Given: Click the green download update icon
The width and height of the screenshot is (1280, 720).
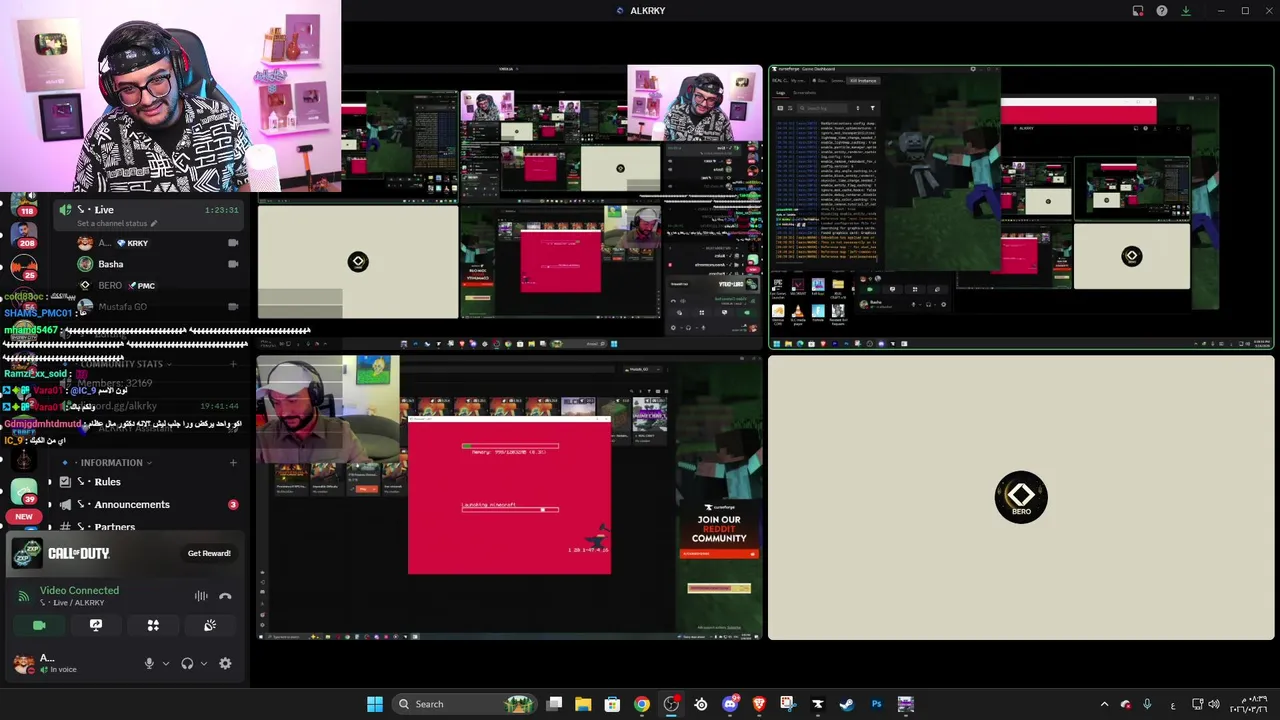Looking at the screenshot, I should (1186, 11).
